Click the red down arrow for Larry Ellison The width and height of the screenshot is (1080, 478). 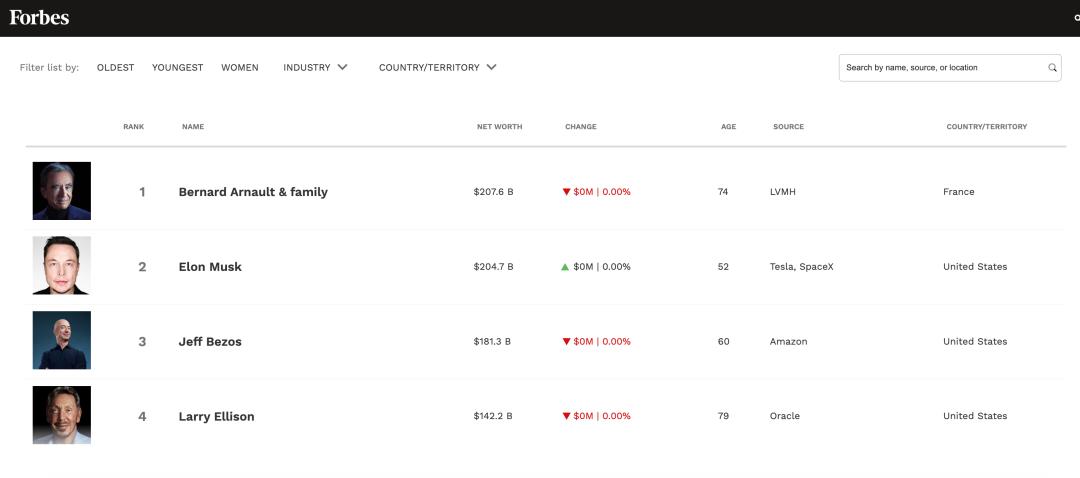point(566,416)
